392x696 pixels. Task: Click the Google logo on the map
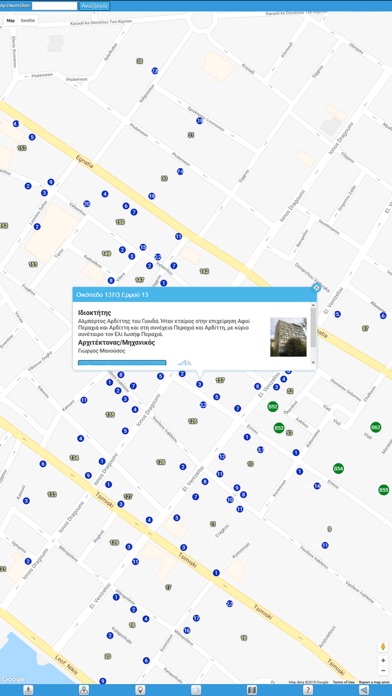tap(13, 679)
